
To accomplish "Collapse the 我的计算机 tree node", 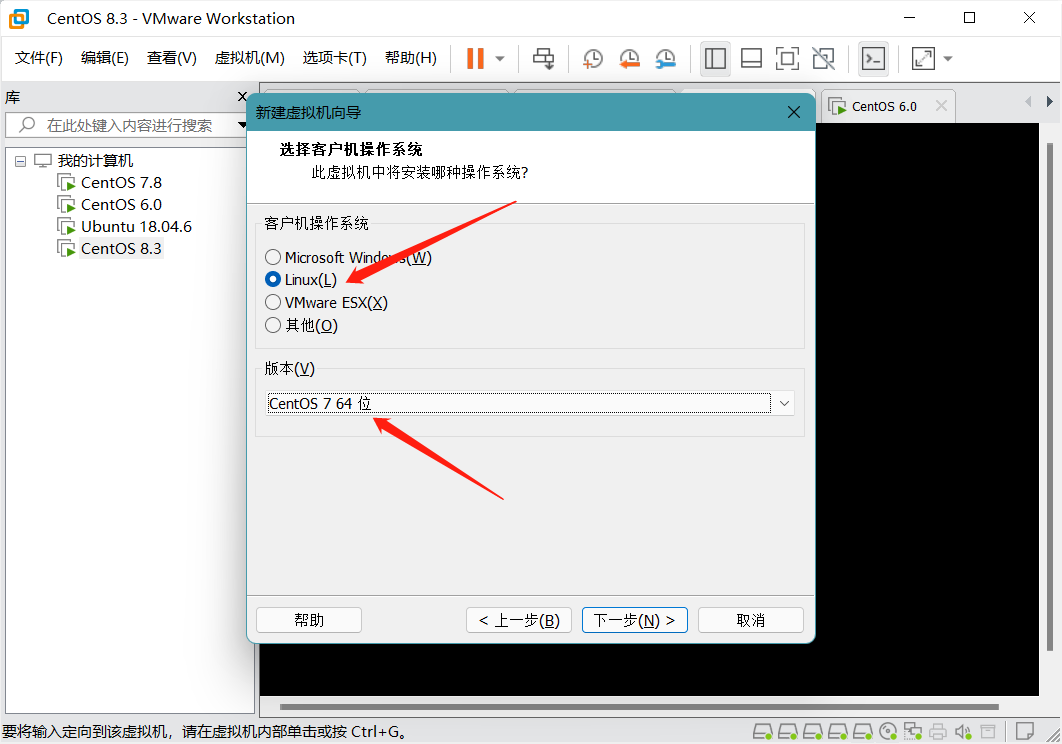I will [20, 161].
